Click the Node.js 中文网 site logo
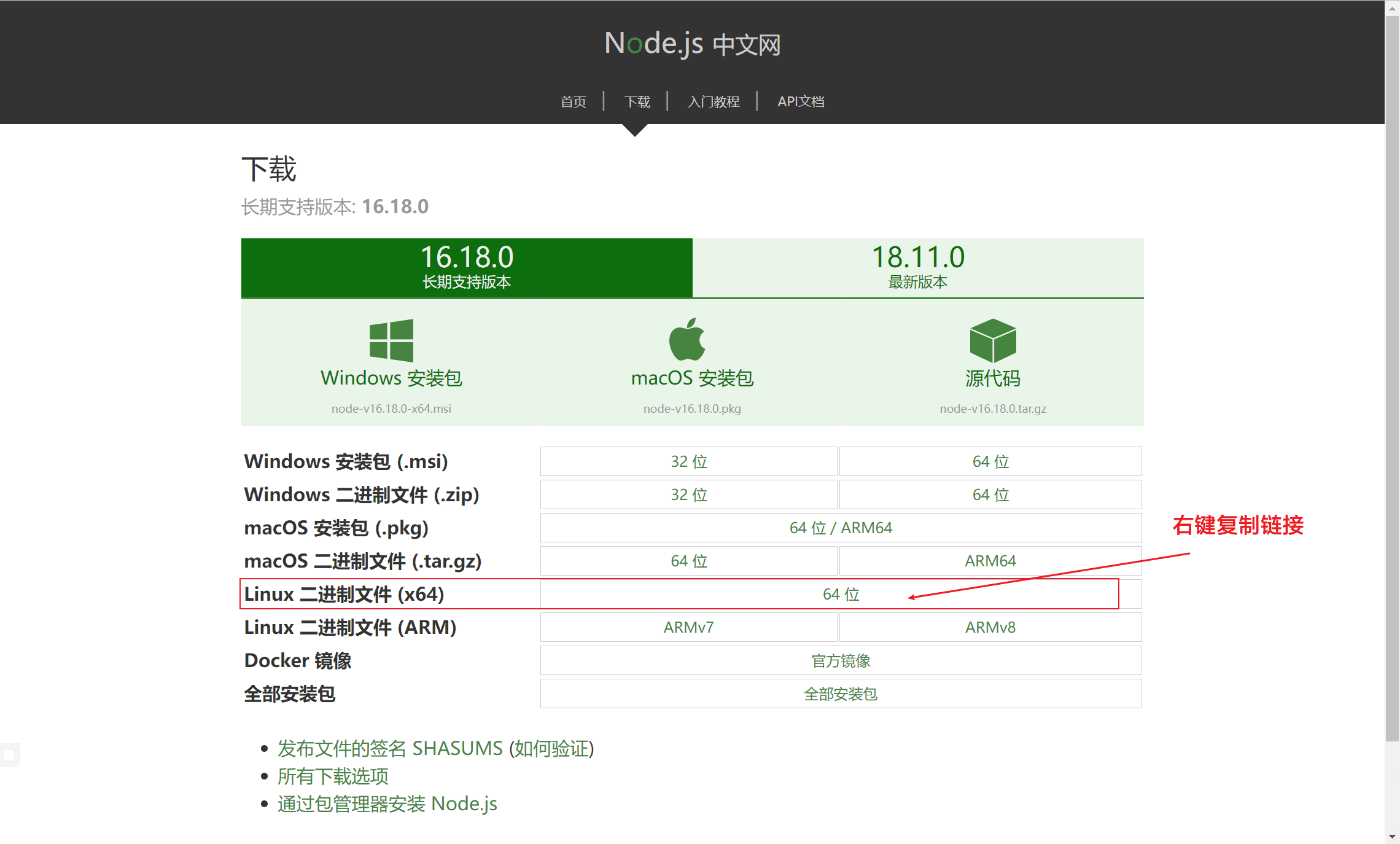Viewport: 1400px width, 844px height. click(692, 44)
